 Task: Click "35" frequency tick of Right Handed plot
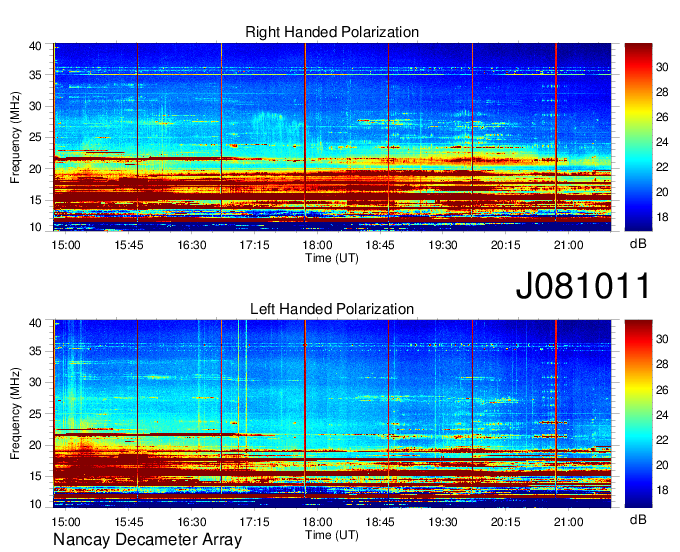pos(35,75)
